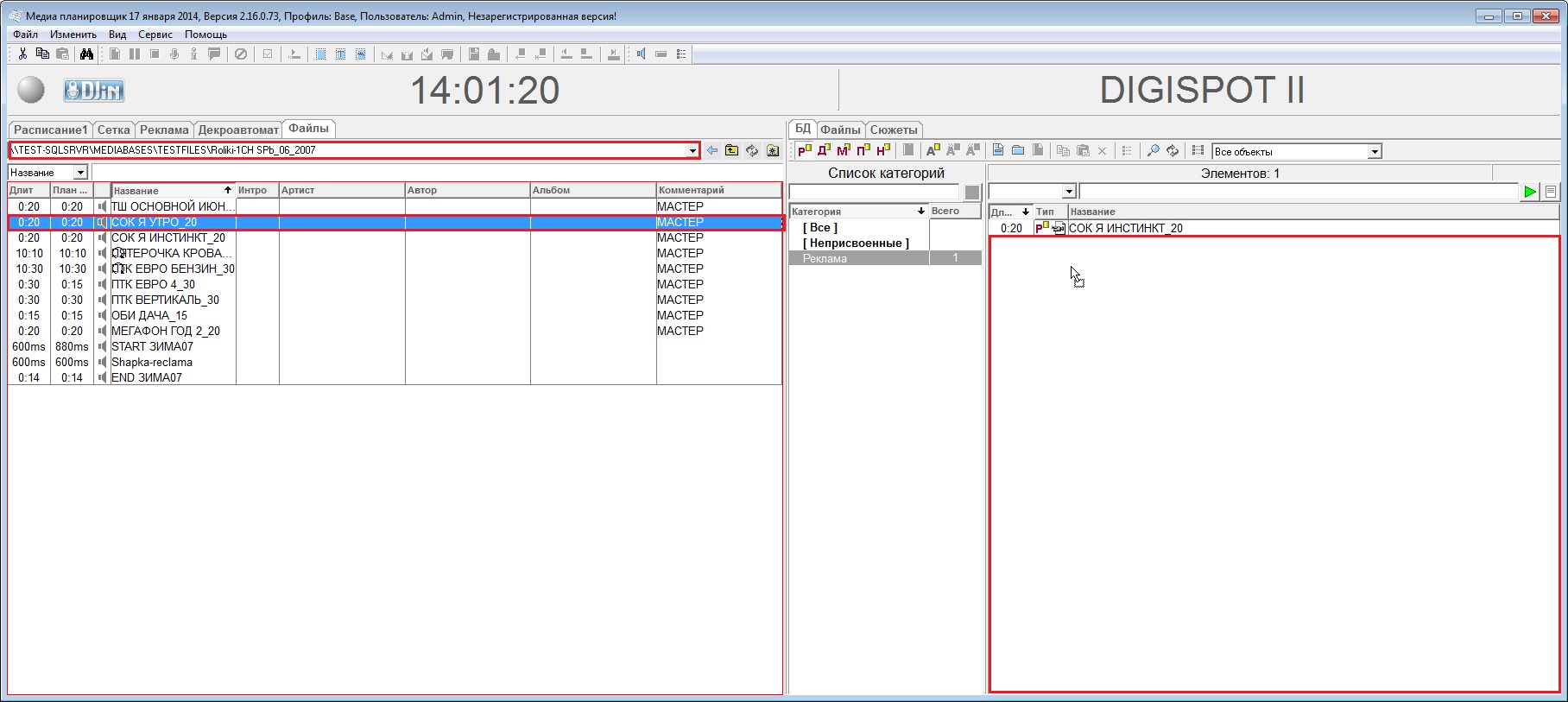The height and width of the screenshot is (702, 1568).
Task: Switch to the Расписание1 tab
Action: click(x=51, y=130)
